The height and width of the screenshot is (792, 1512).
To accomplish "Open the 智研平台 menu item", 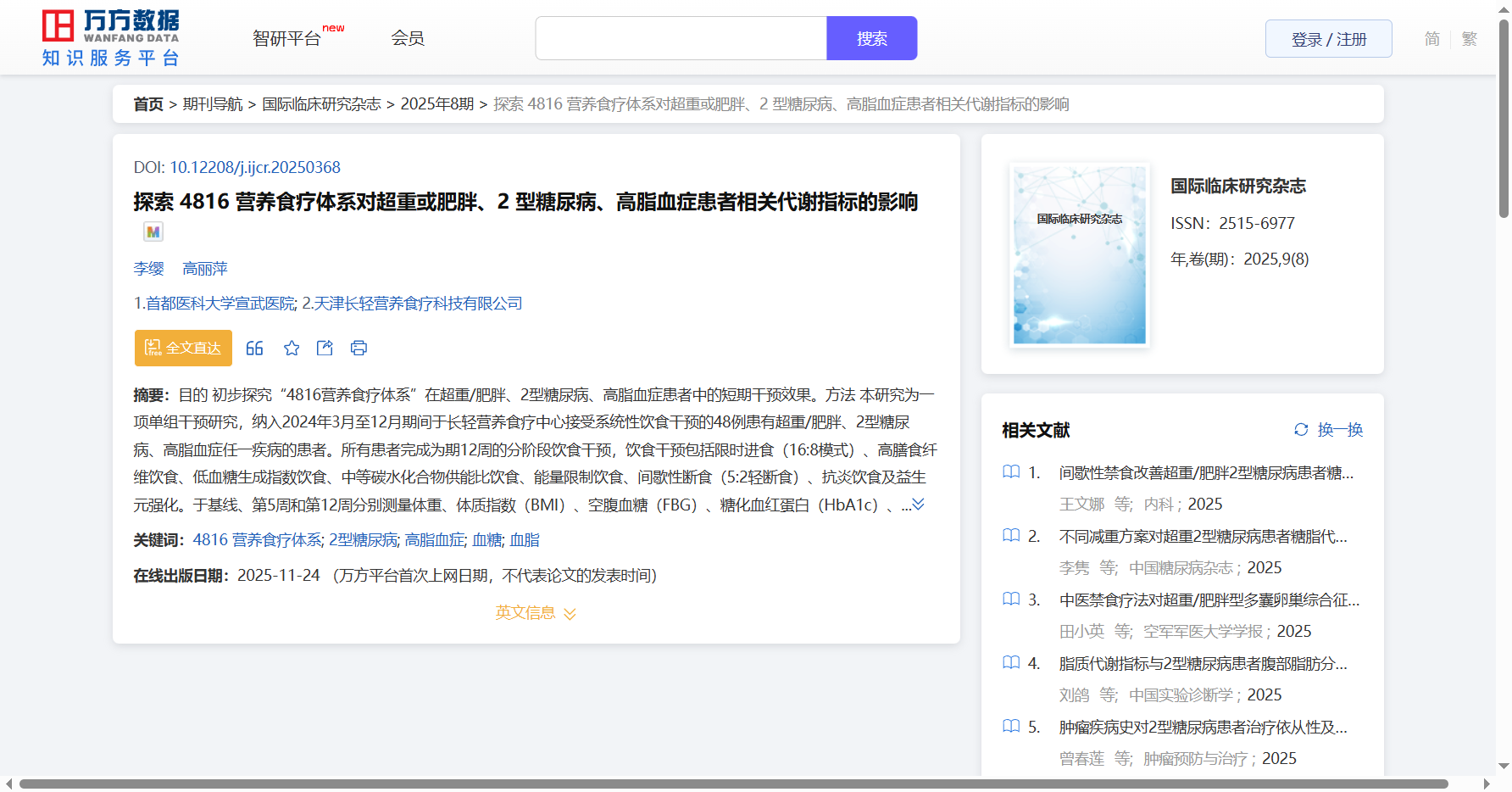I will point(287,39).
